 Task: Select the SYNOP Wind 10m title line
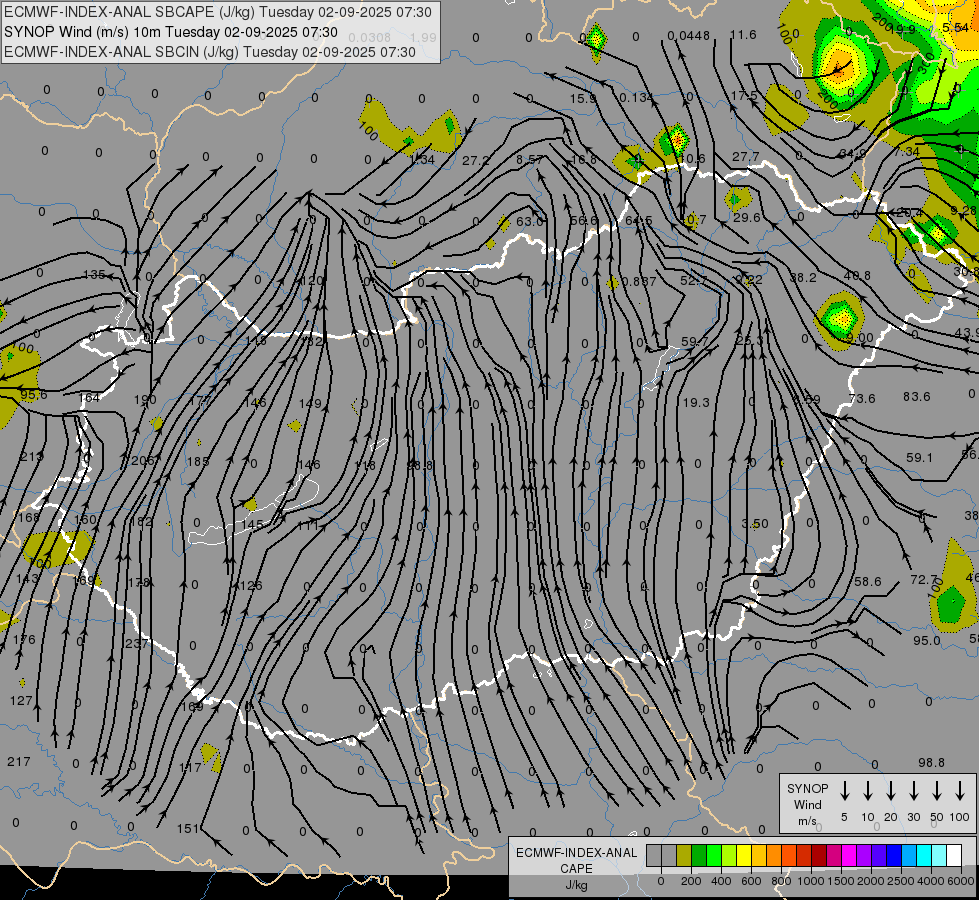(x=171, y=32)
